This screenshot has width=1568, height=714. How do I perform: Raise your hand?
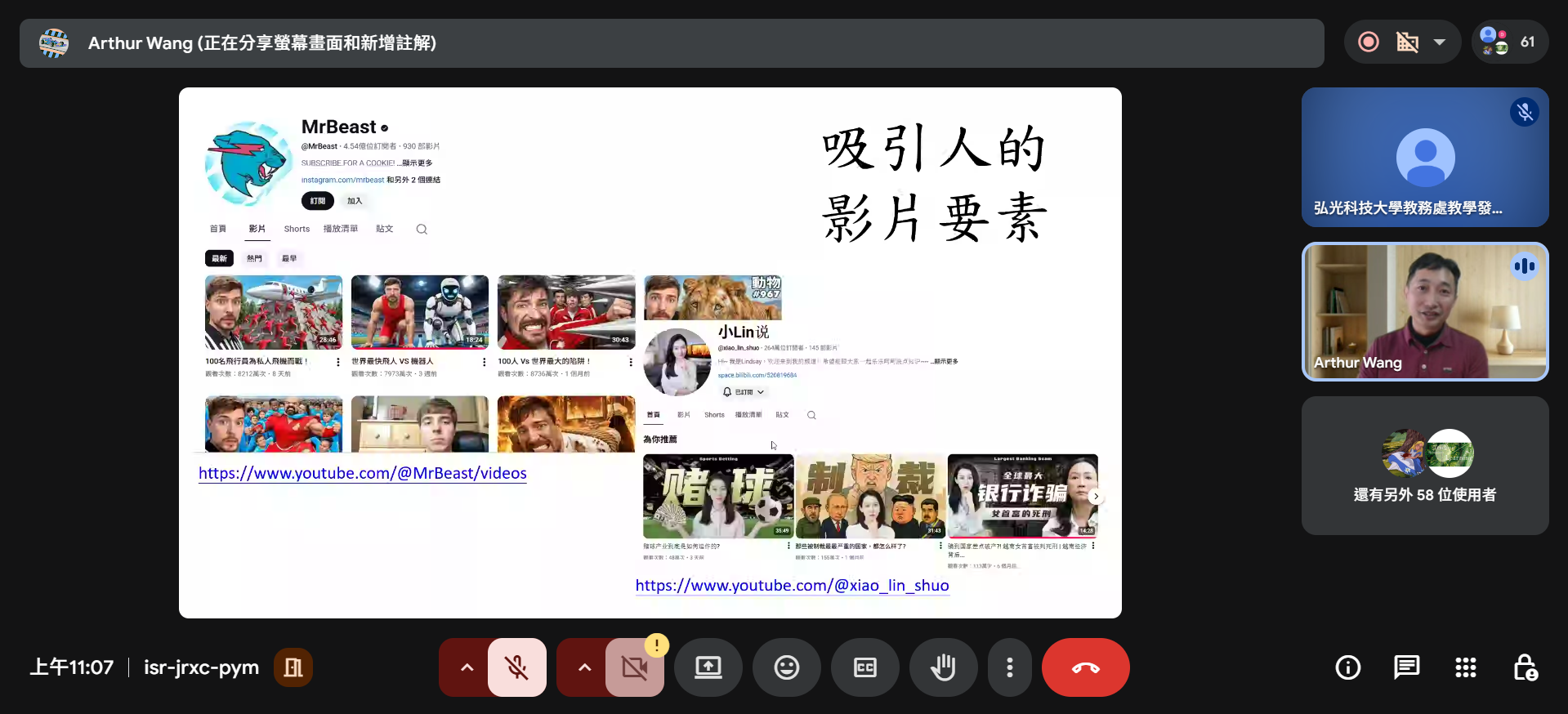[x=943, y=667]
